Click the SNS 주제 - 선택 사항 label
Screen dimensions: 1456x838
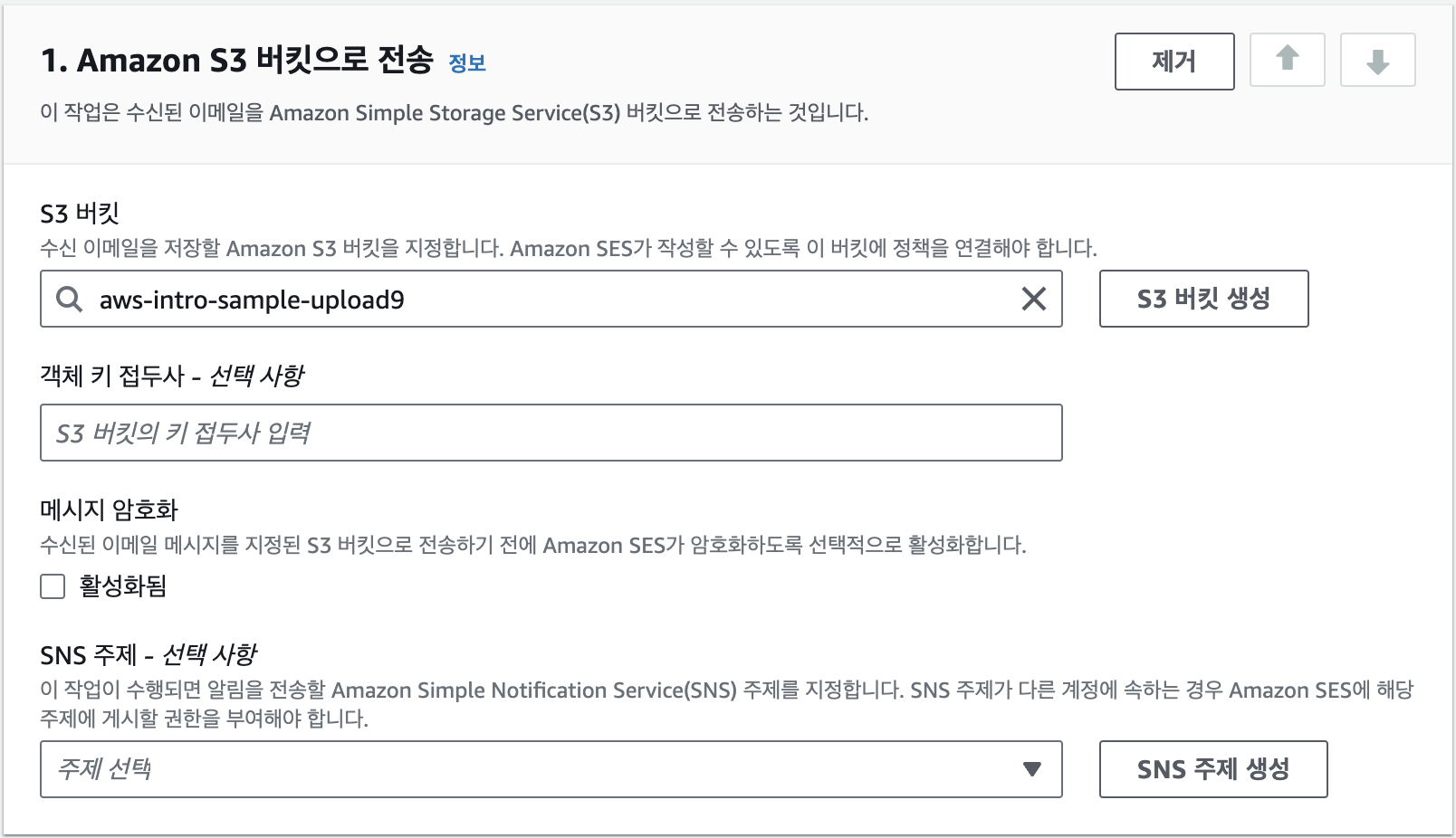coord(148,654)
